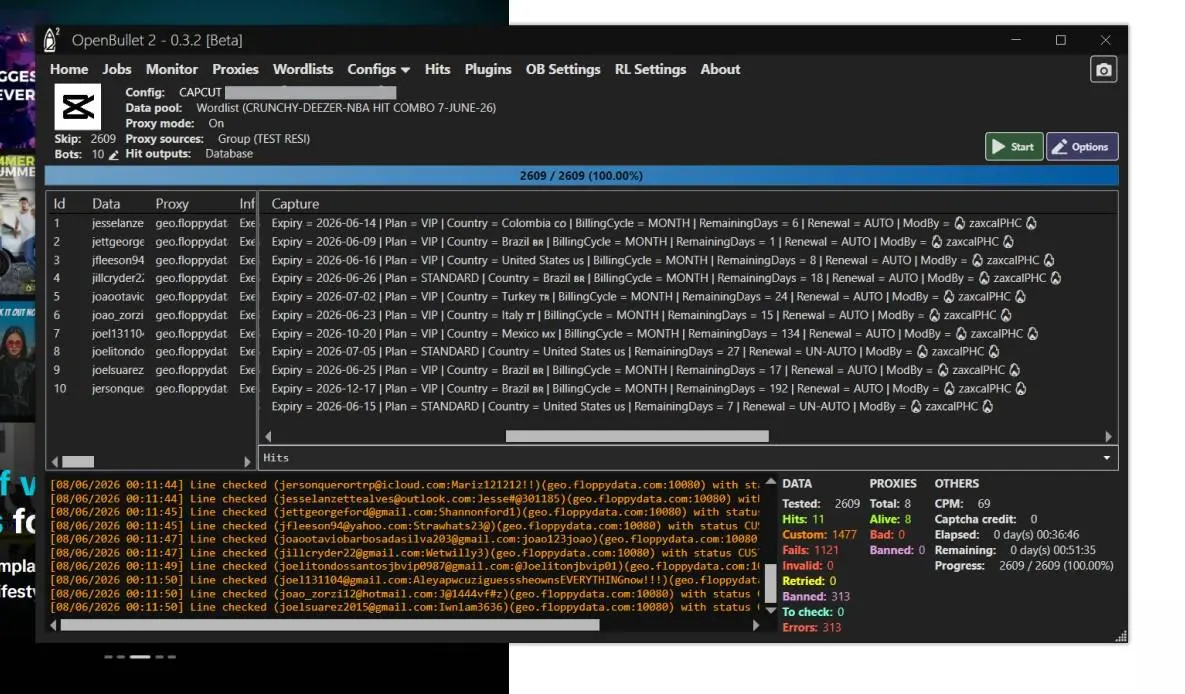Click the green Hits 11 statistic

(803, 519)
